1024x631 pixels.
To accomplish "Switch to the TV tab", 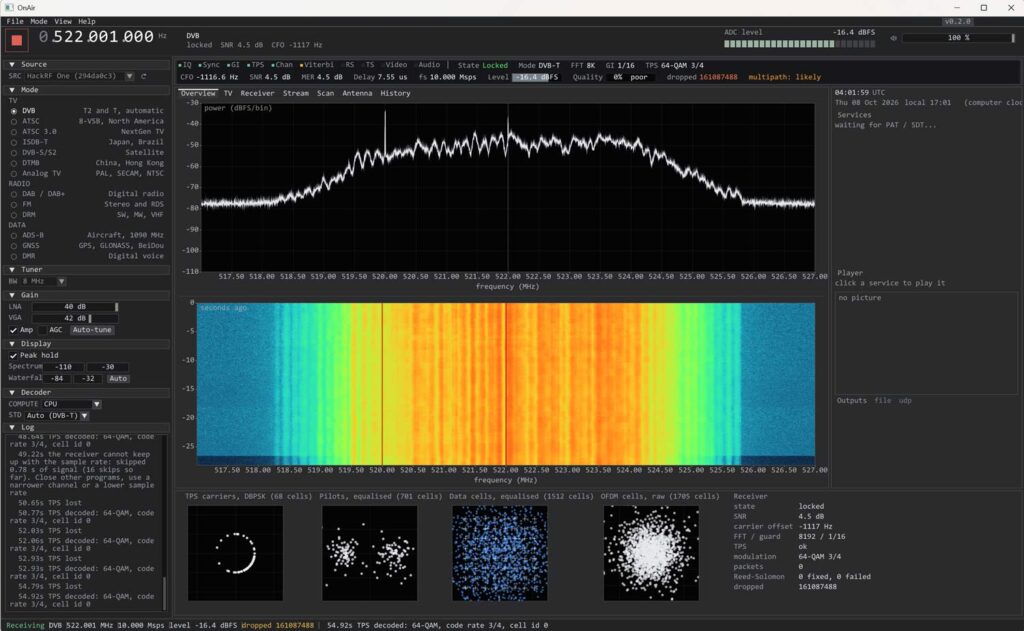I will click(228, 93).
